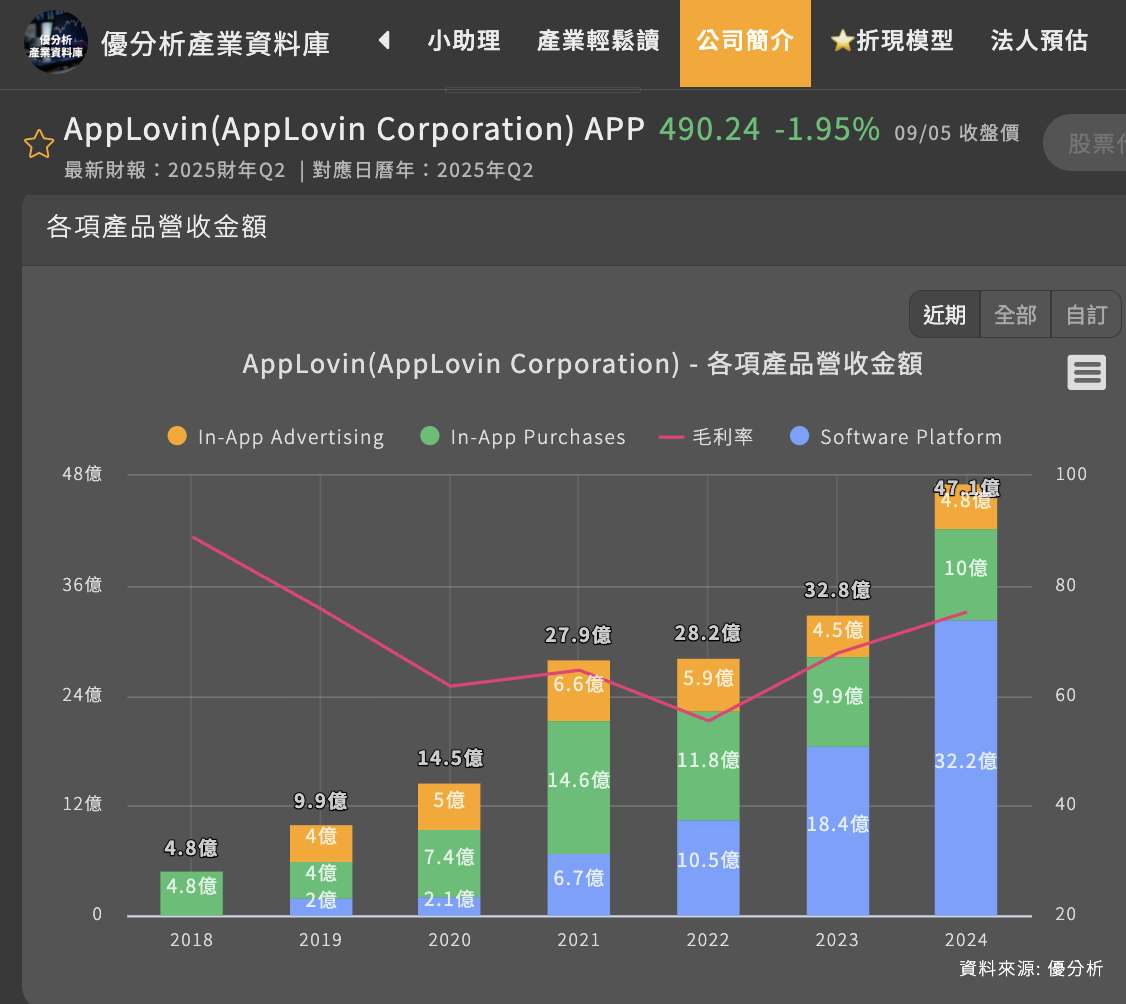This screenshot has width=1126, height=1004.
Task: Click the 優分析產業資料庫 logo icon
Action: click(55, 42)
